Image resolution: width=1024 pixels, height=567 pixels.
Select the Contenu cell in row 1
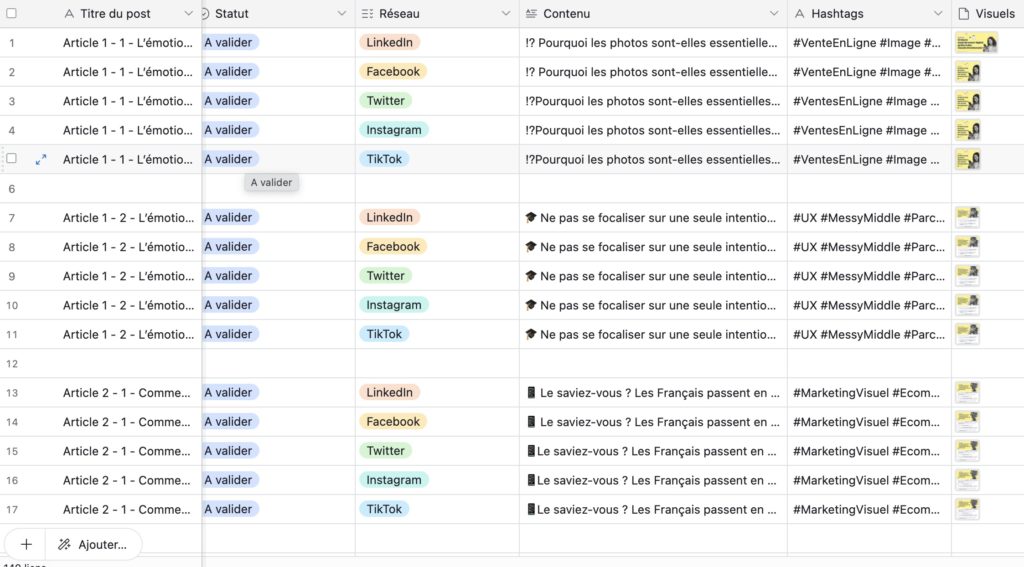click(653, 43)
